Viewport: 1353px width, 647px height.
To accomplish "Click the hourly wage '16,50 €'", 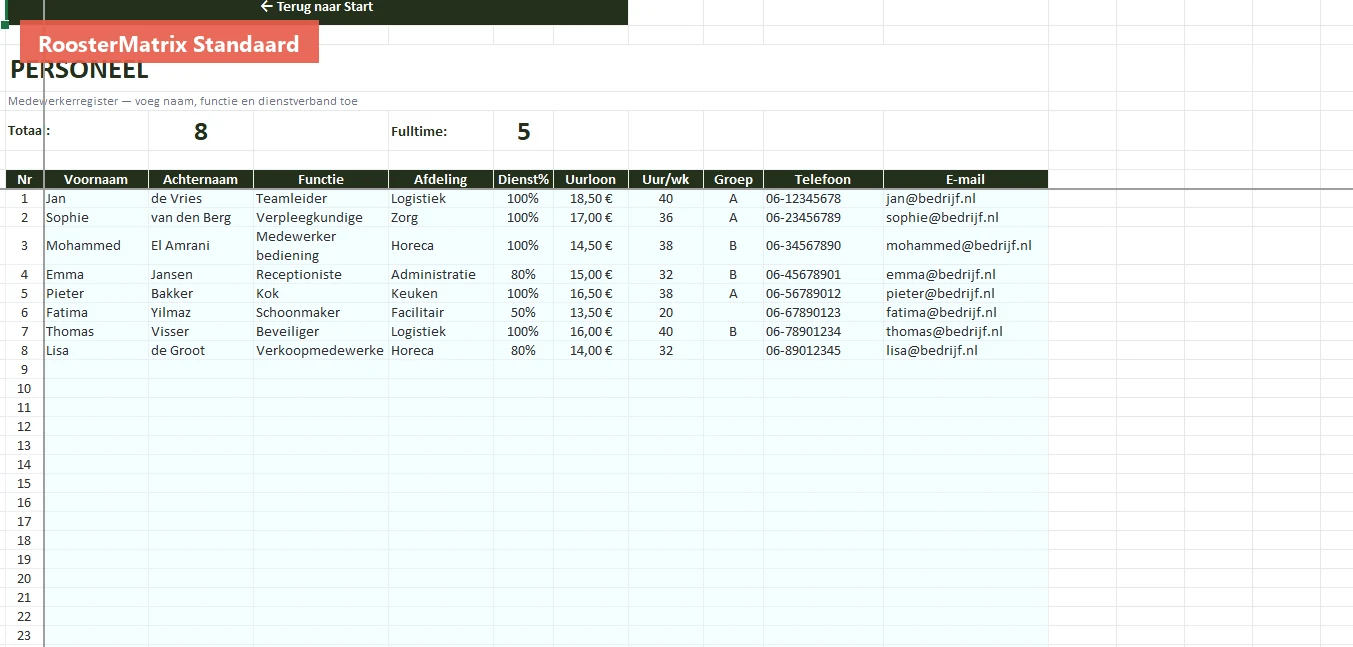I will tap(591, 294).
